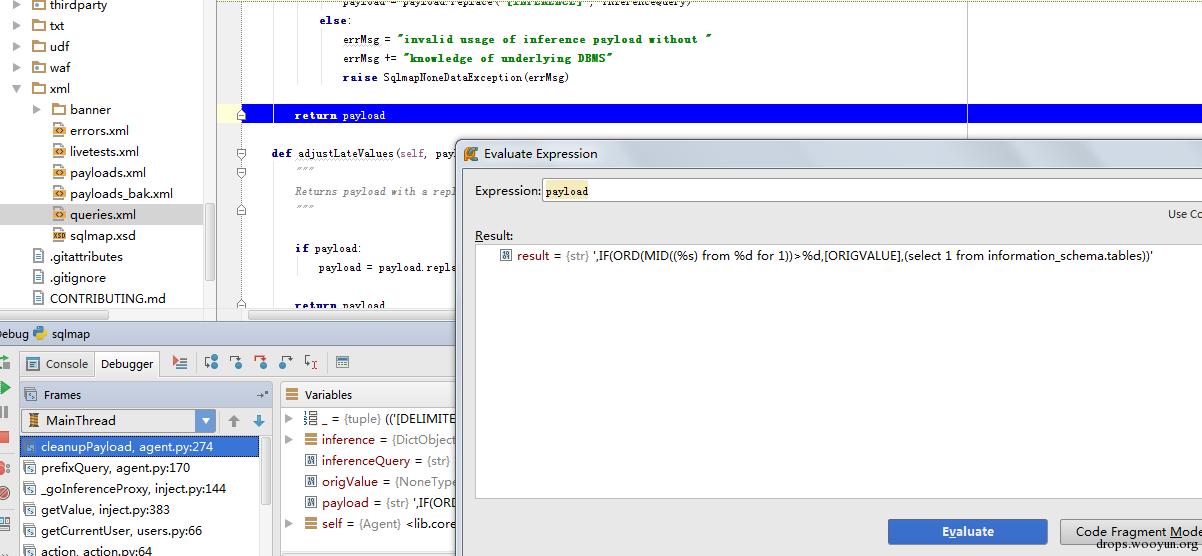
Task: Collapse the xml folder
Action: 16,88
